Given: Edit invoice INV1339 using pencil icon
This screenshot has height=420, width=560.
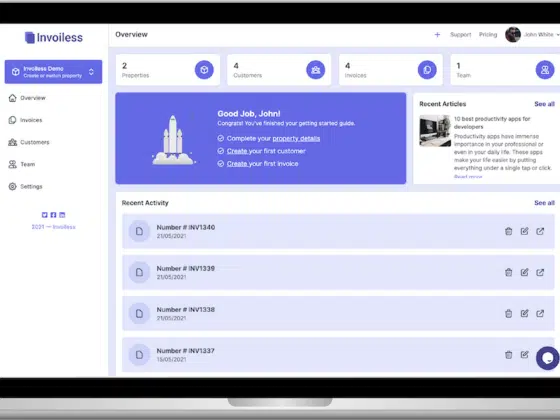Looking at the screenshot, I should point(524,272).
